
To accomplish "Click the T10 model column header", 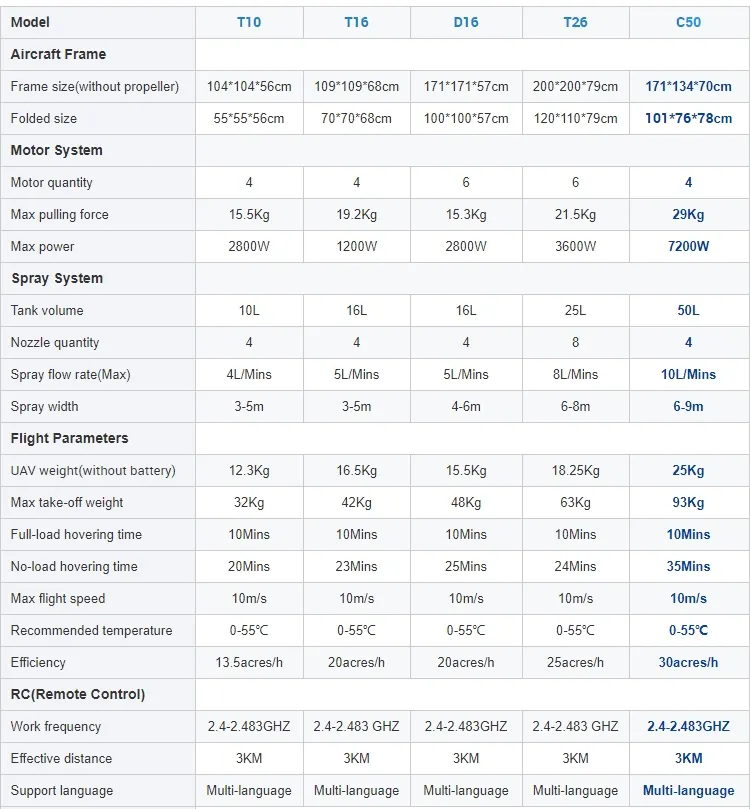I will coord(249,22).
